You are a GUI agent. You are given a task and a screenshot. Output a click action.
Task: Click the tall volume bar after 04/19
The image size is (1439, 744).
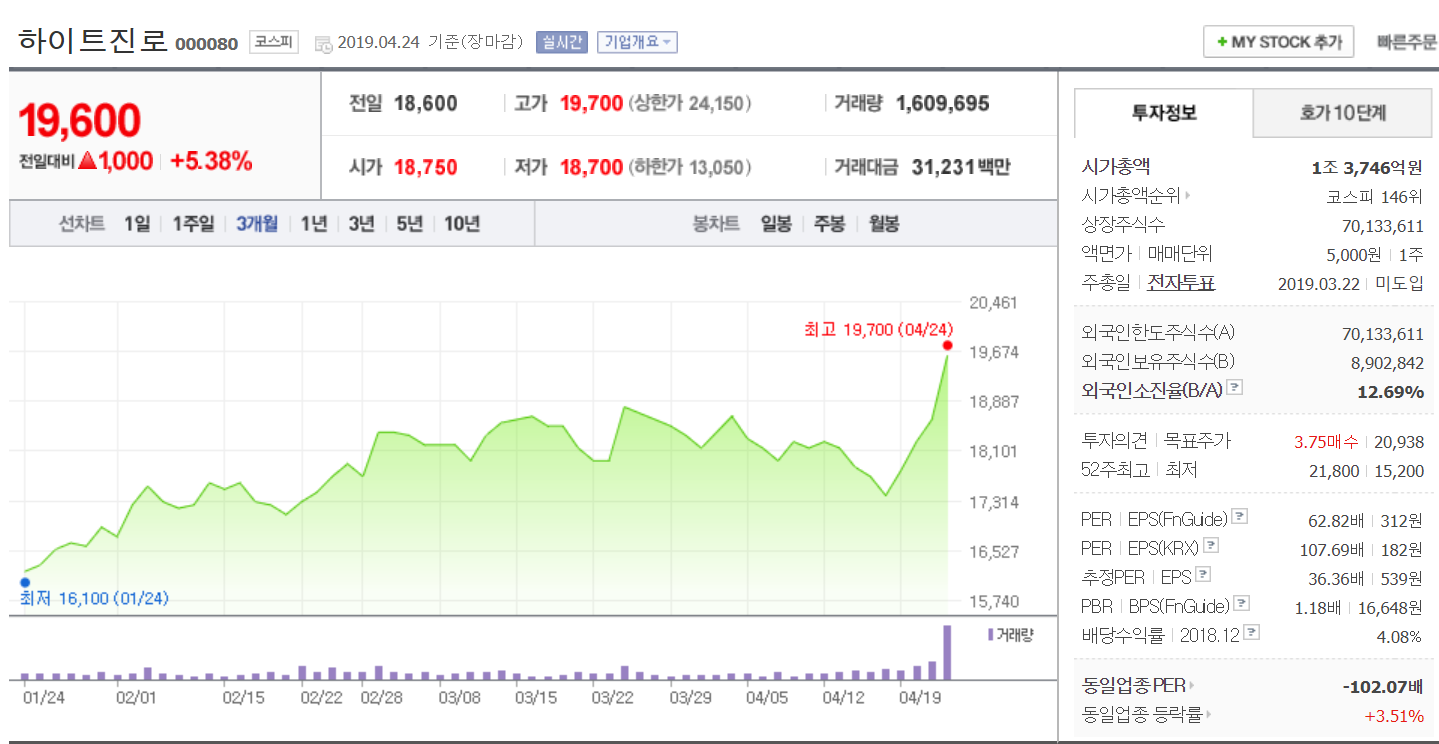947,653
